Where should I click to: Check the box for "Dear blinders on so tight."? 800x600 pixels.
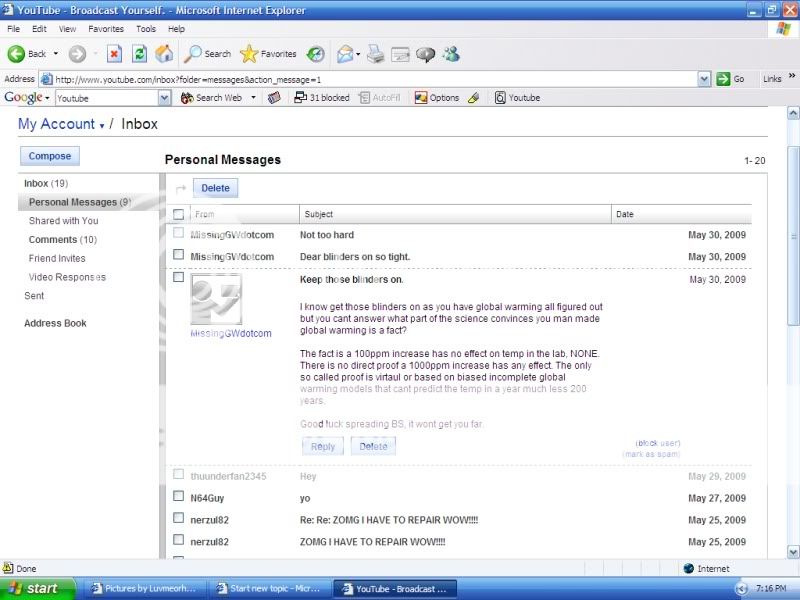pyautogui.click(x=178, y=254)
